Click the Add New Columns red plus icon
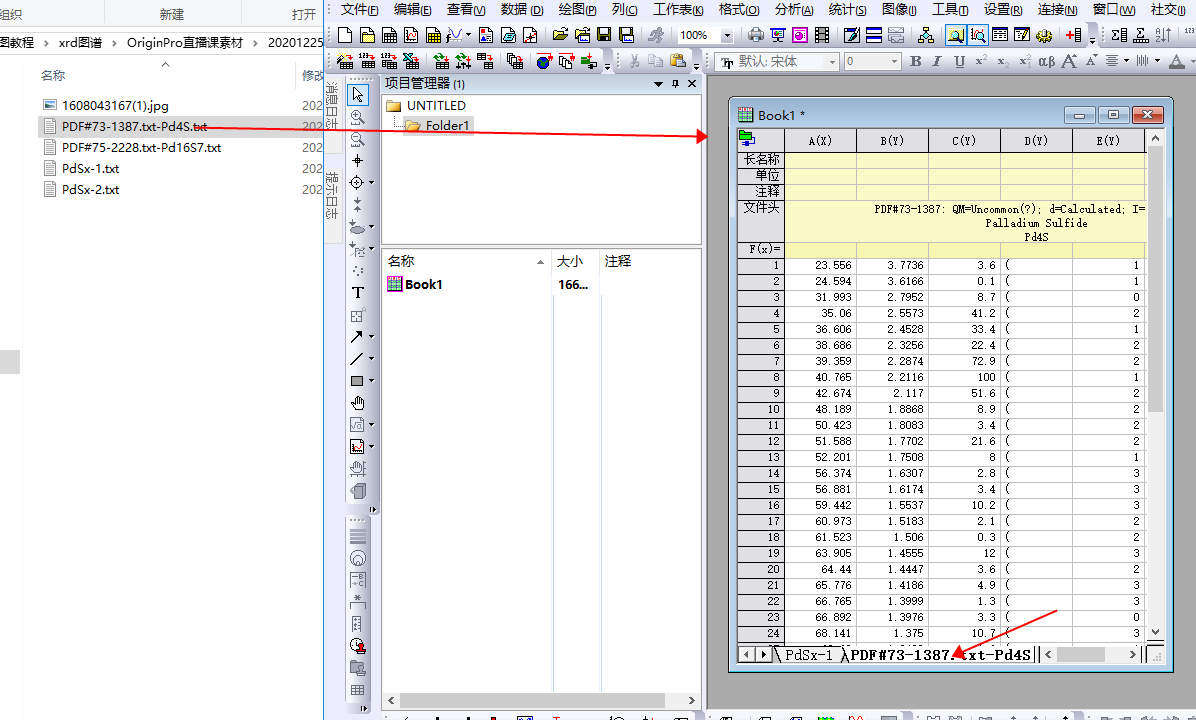 pyautogui.click(x=1074, y=35)
